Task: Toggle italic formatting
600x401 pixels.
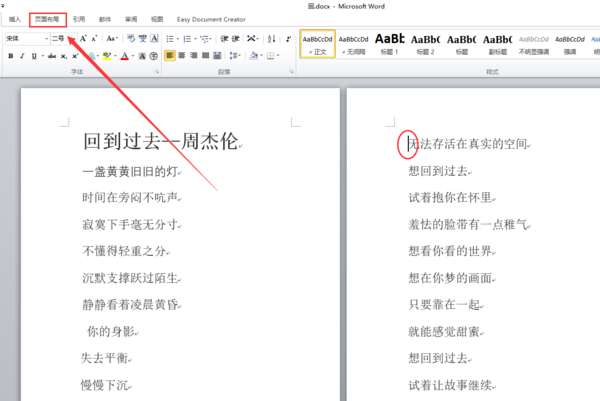Action: (22, 56)
